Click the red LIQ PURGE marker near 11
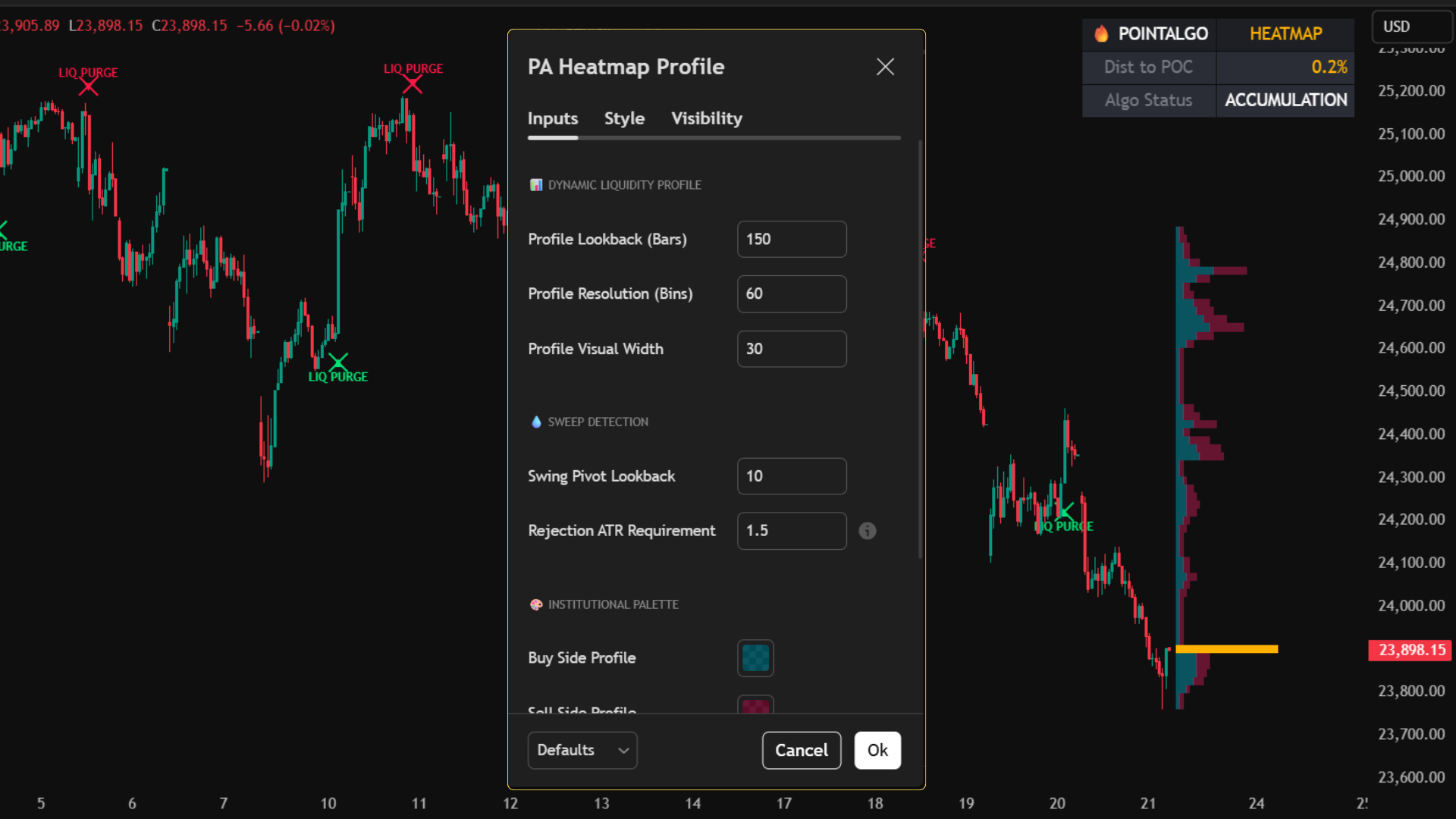Viewport: 1456px width, 819px height. coord(412,84)
